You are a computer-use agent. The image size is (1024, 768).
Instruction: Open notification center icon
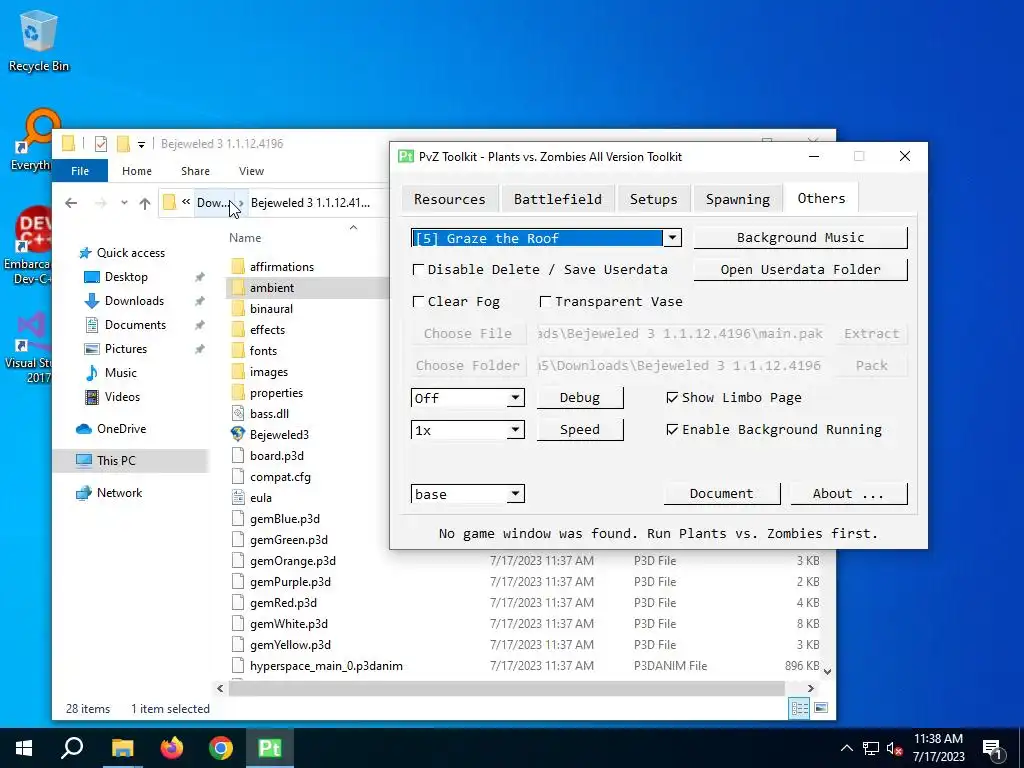(x=993, y=748)
